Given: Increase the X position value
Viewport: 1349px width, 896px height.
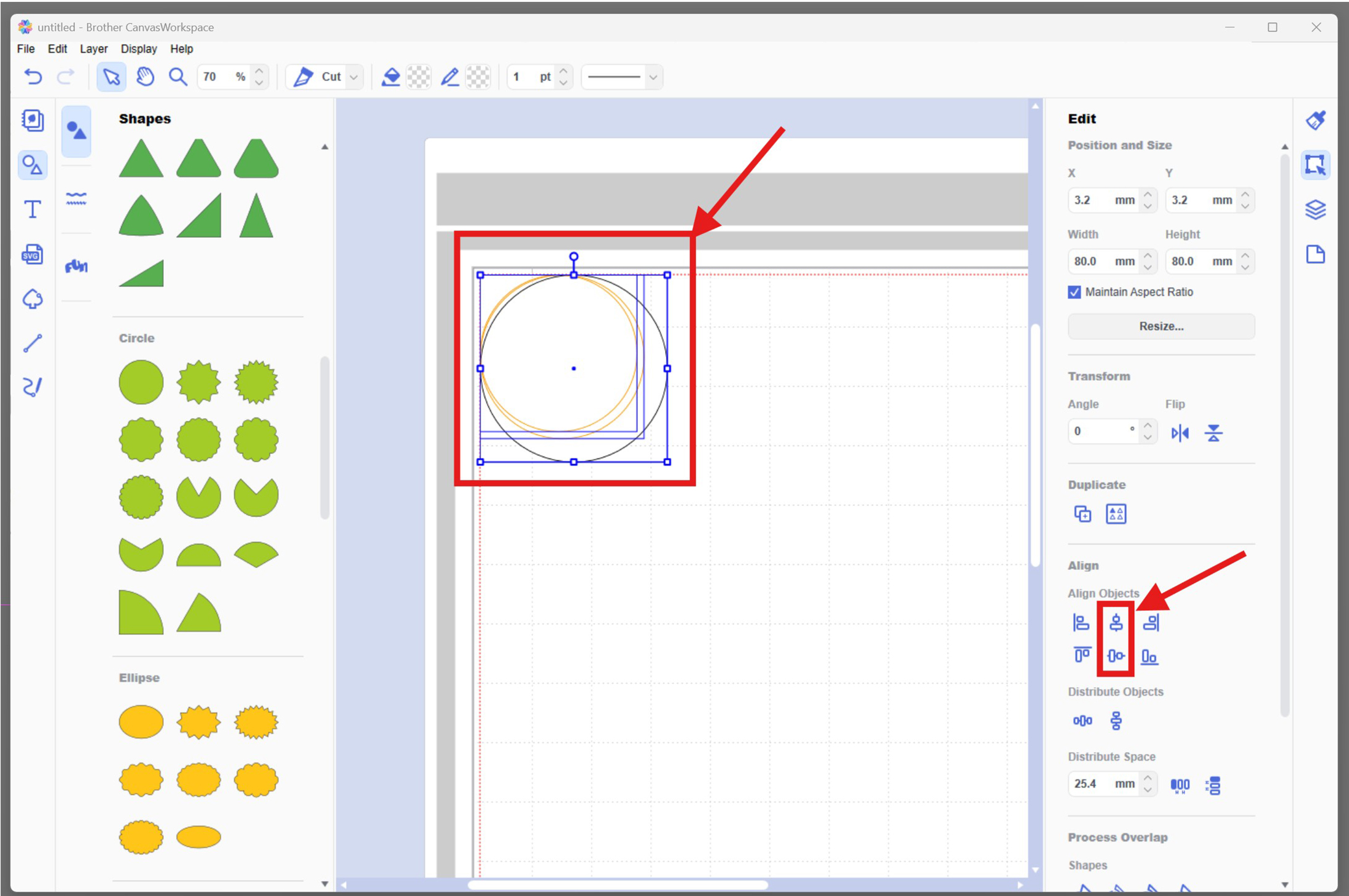Looking at the screenshot, I should coord(1148,194).
